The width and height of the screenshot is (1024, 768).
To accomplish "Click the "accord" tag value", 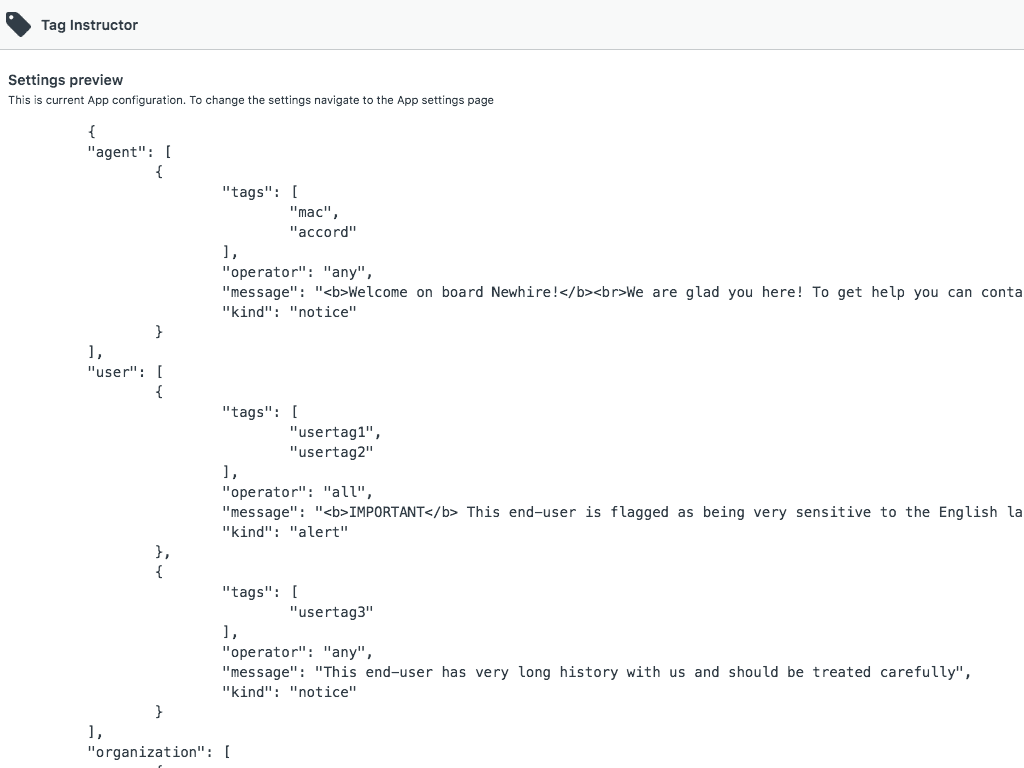I will [323, 232].
